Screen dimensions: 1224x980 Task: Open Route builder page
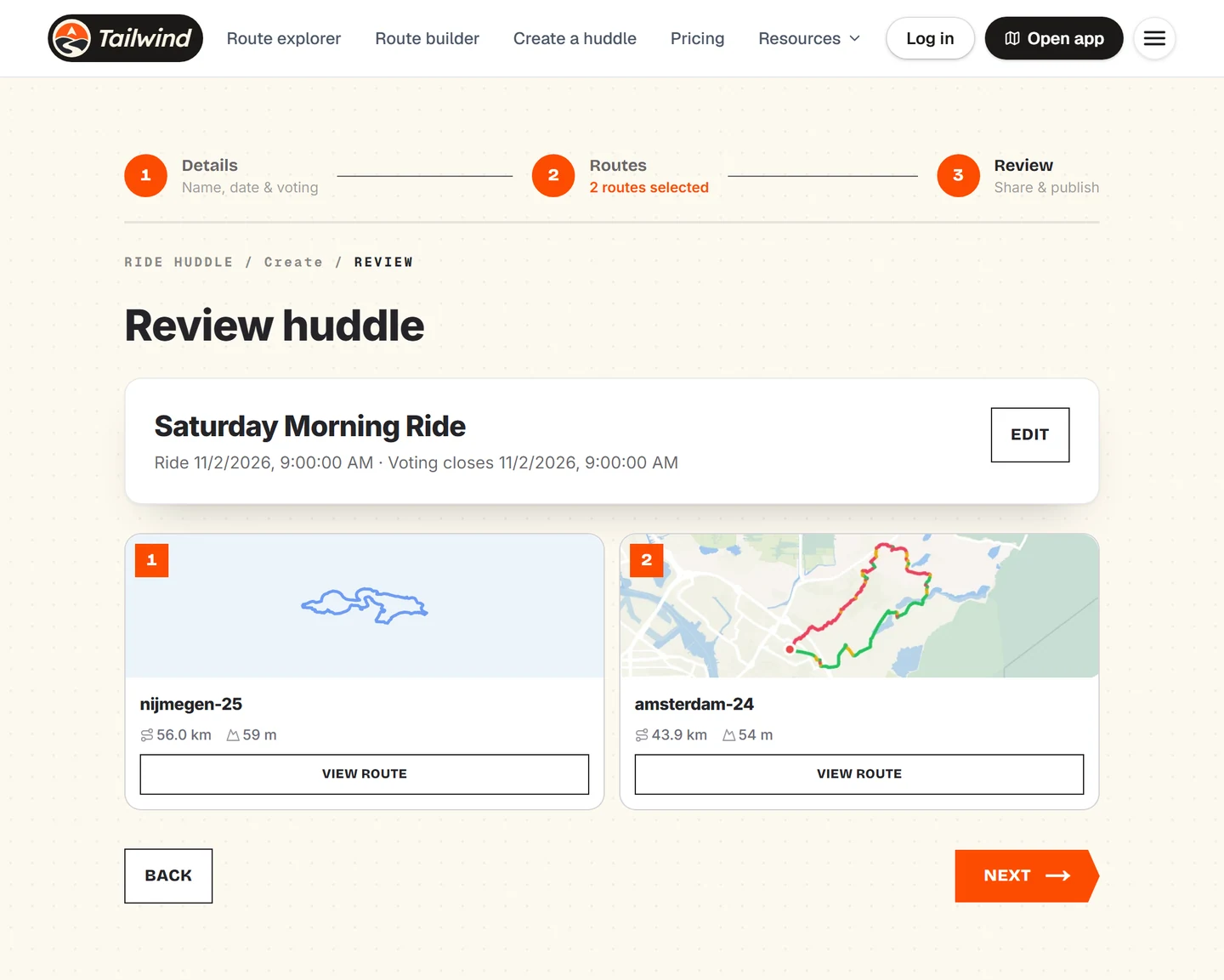click(x=428, y=38)
